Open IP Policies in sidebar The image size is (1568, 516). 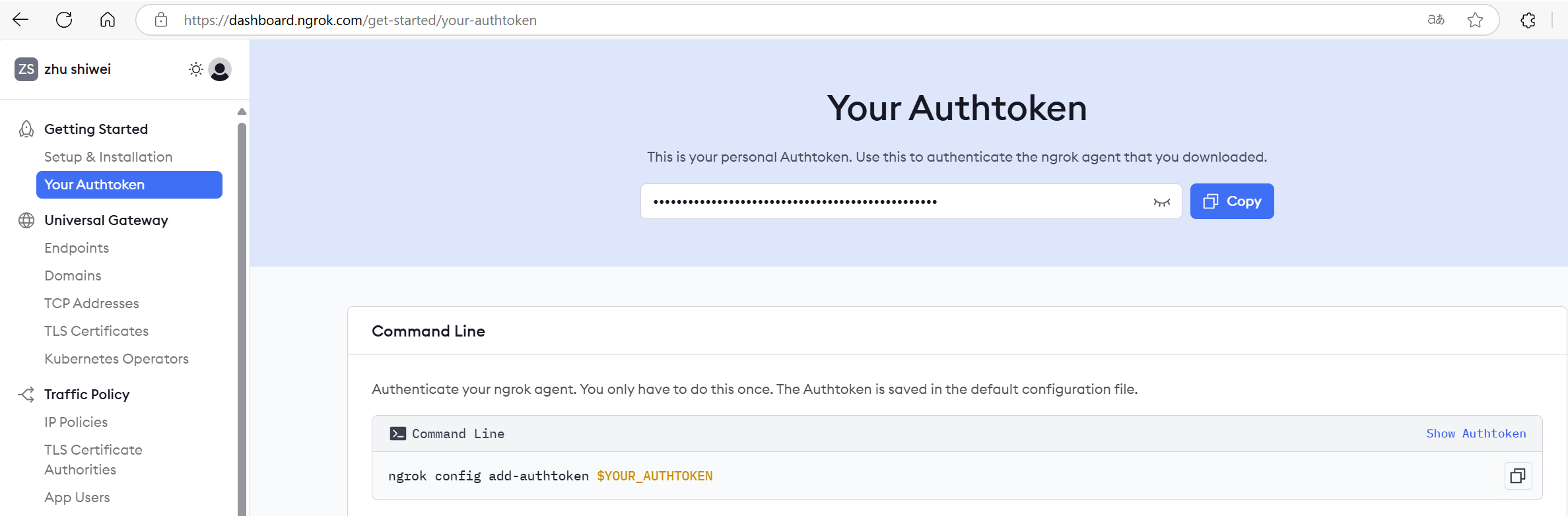tap(76, 422)
